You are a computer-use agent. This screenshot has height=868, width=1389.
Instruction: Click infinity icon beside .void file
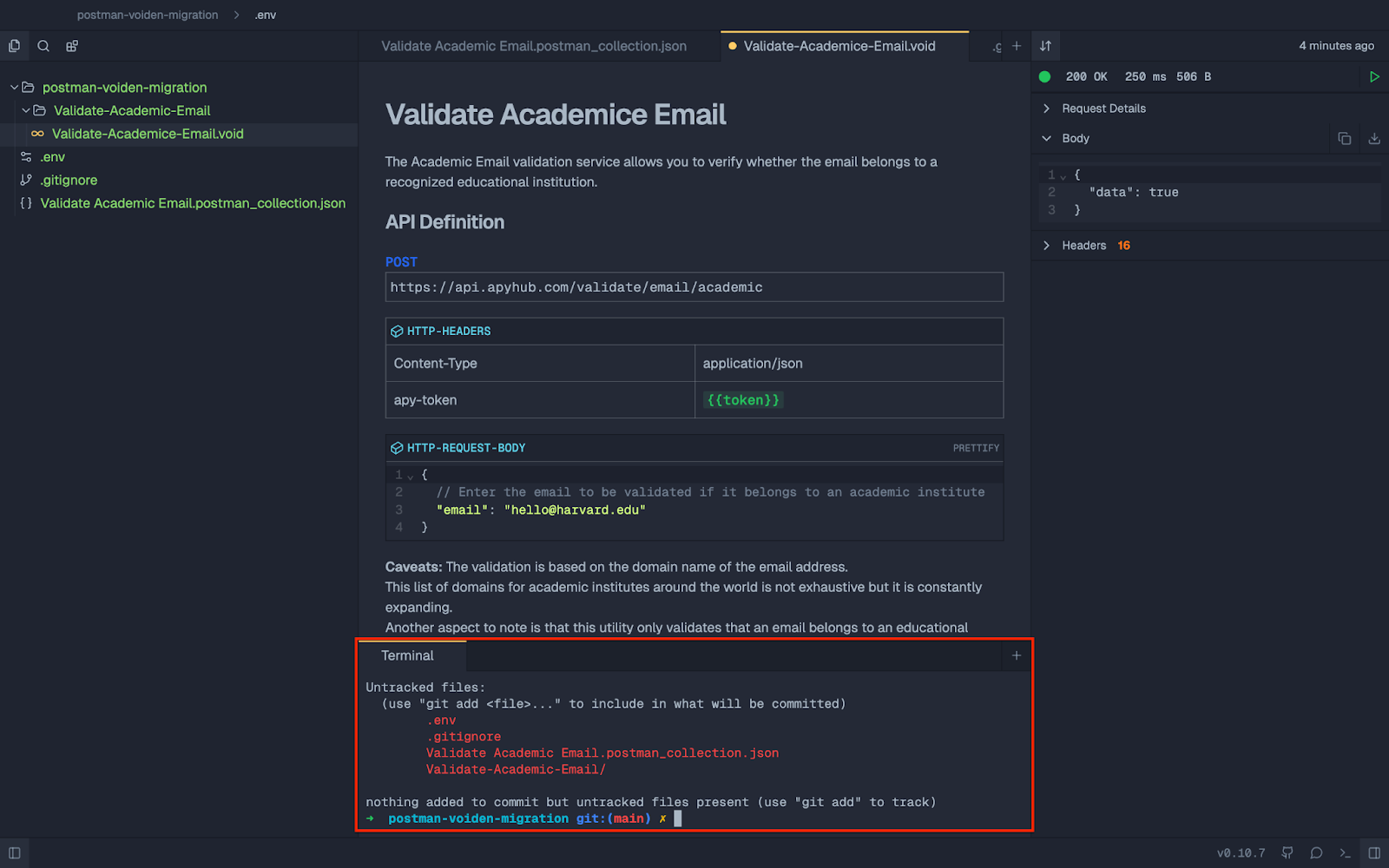click(37, 134)
